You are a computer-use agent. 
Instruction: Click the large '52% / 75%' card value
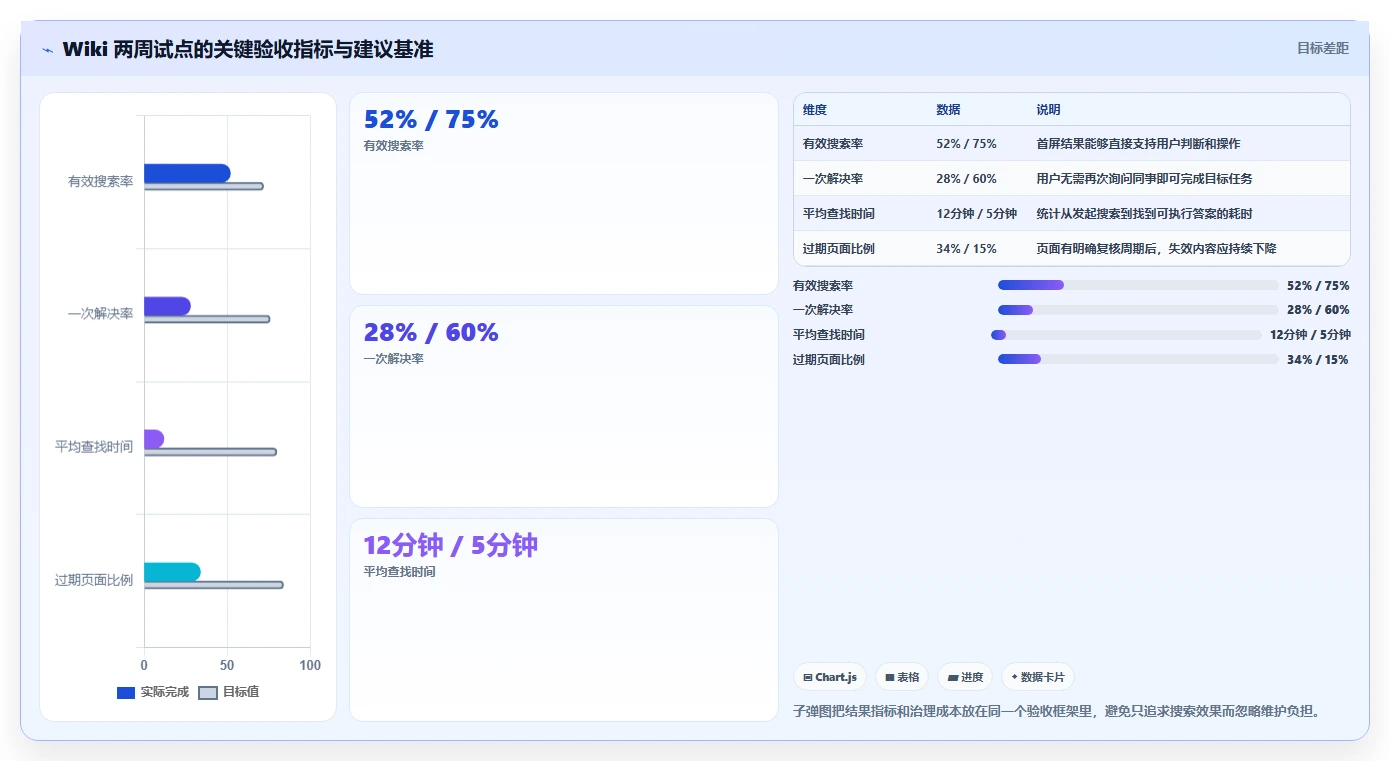(431, 120)
